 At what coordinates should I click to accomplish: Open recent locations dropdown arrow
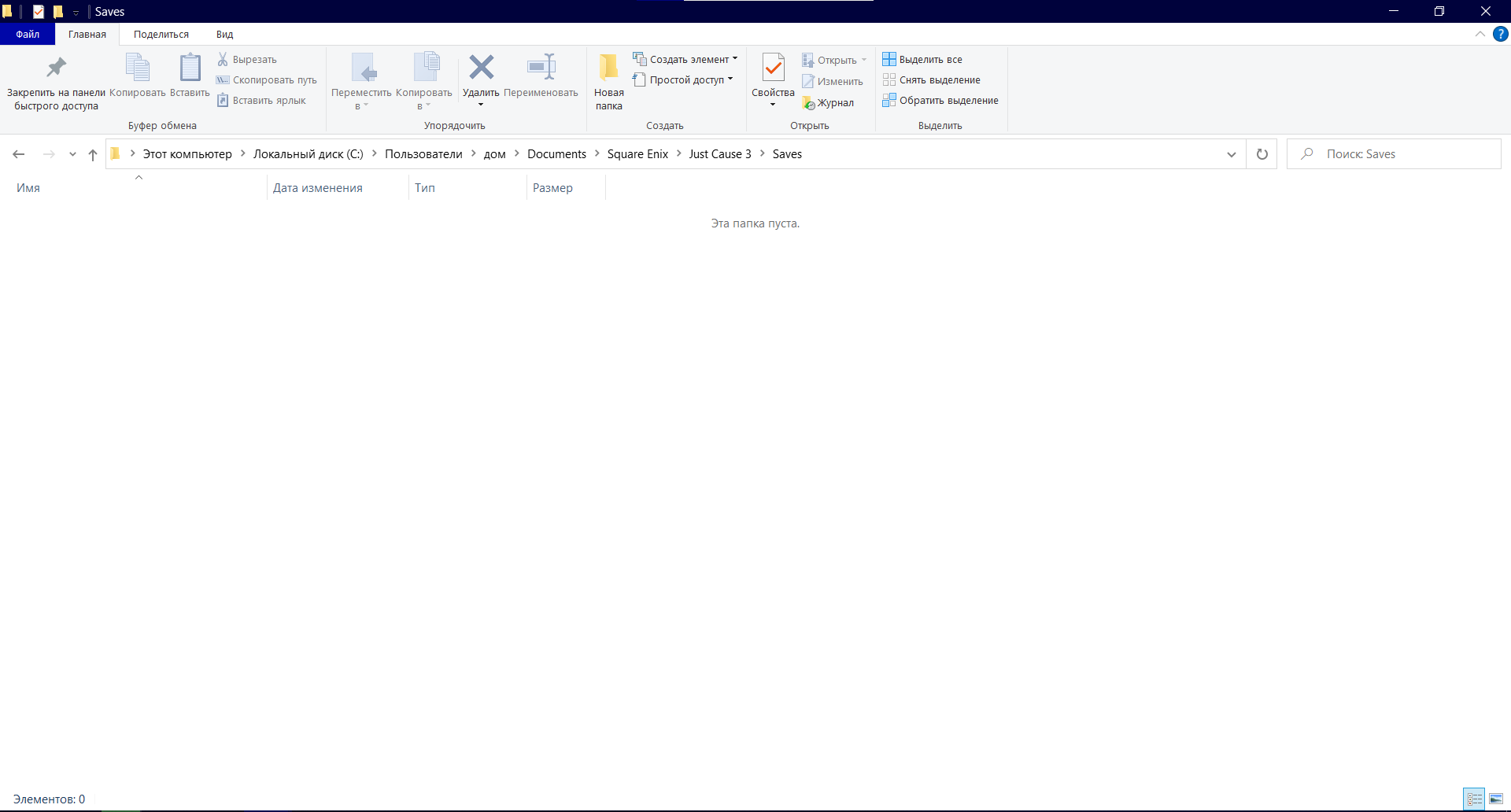tap(72, 154)
